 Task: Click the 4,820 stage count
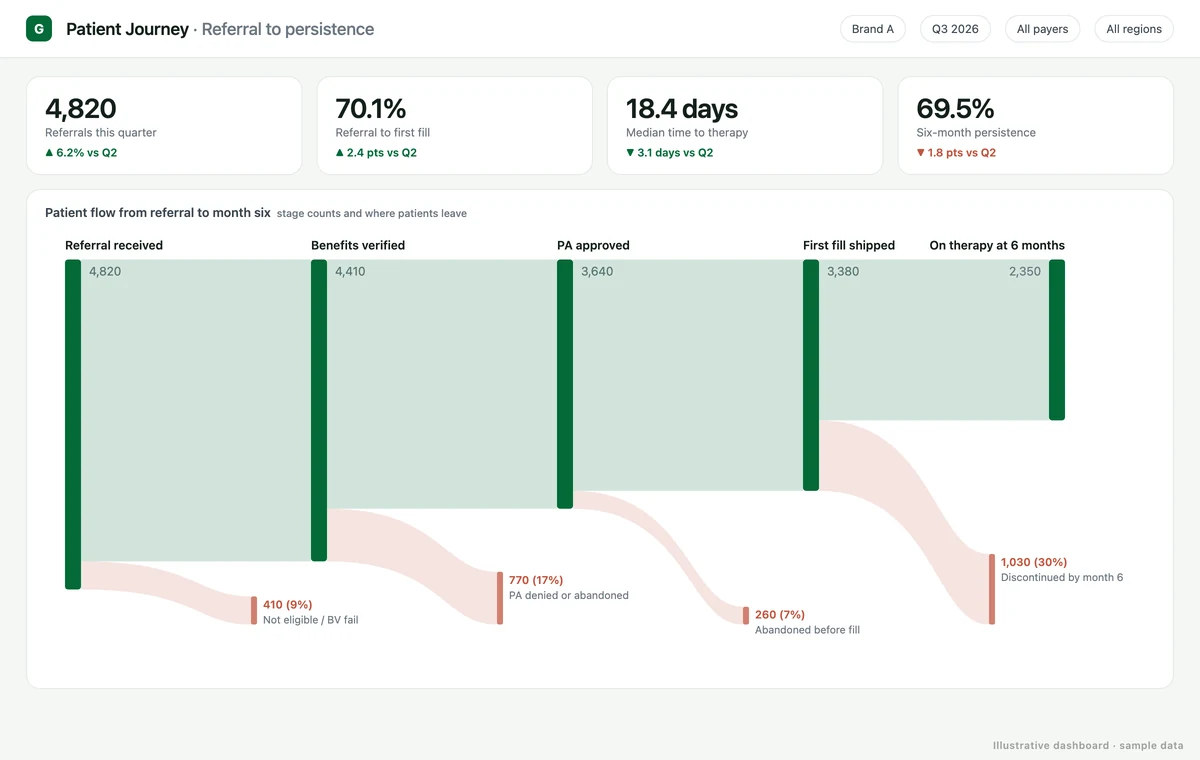coord(105,271)
